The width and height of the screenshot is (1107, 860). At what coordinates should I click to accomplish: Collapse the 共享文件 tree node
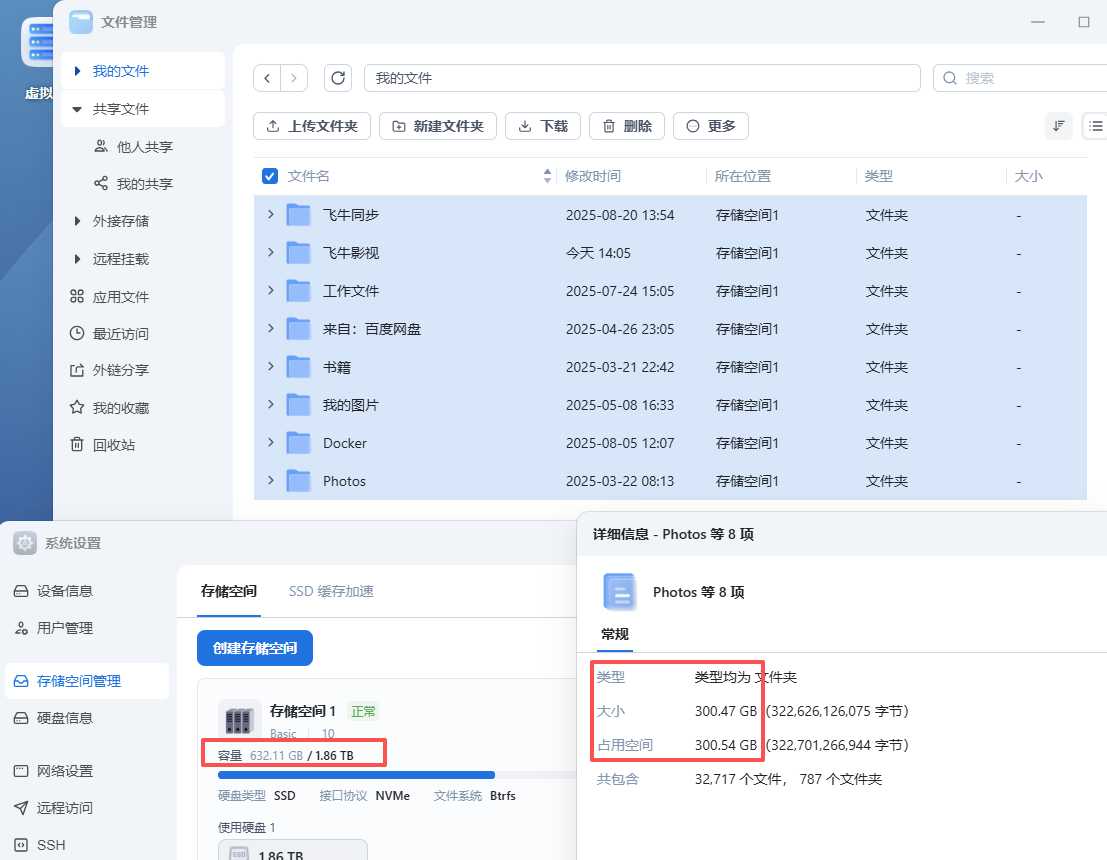(78, 109)
